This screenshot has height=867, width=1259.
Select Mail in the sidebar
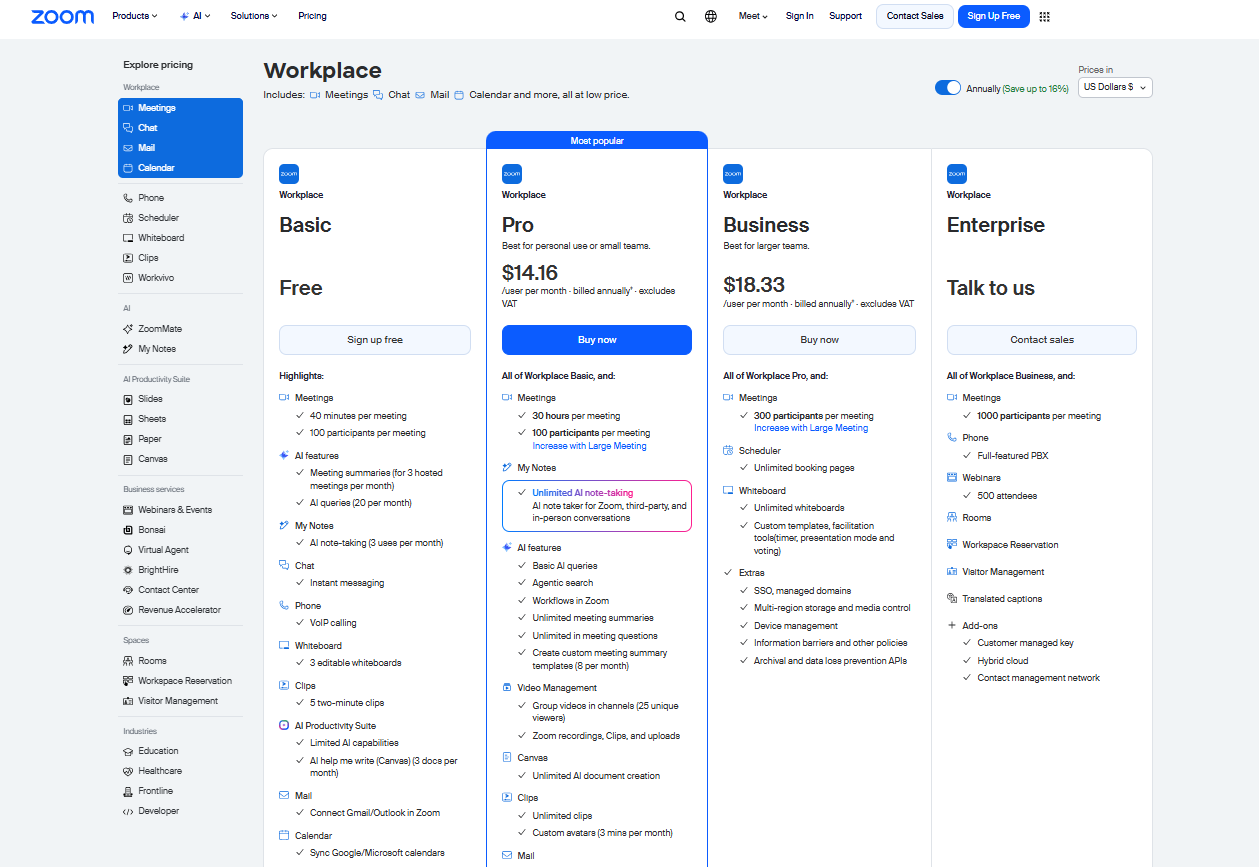(x=180, y=148)
